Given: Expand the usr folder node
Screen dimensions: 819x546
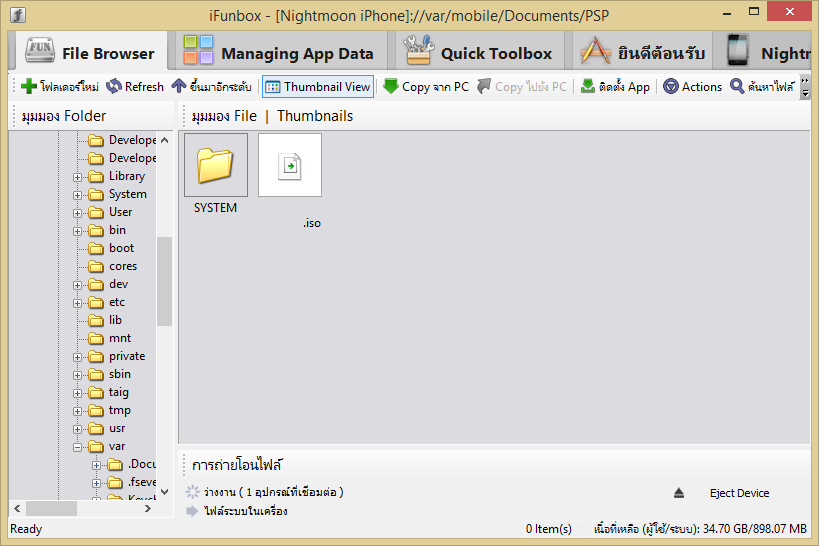Looking at the screenshot, I should [x=77, y=429].
